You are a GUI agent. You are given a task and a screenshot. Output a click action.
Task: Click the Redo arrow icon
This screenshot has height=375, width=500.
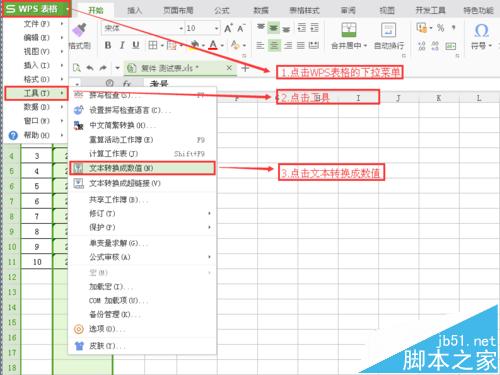tap(103, 68)
